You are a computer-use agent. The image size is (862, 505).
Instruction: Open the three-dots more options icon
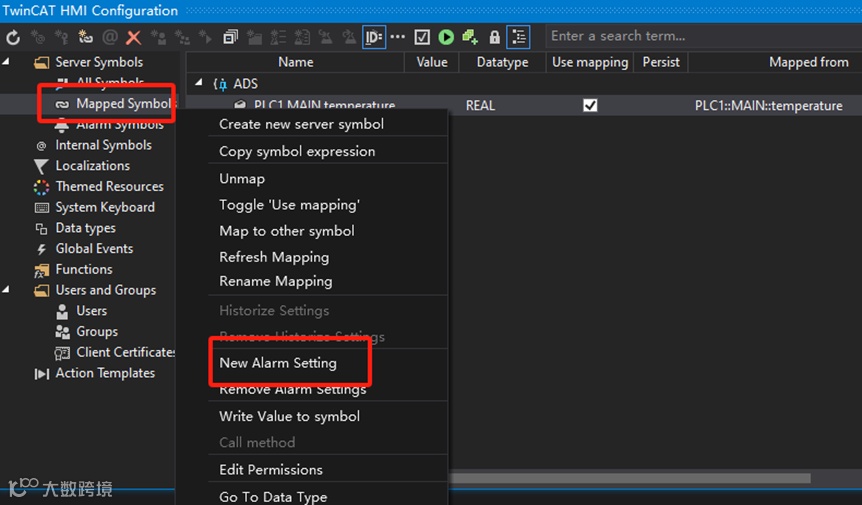tap(397, 37)
